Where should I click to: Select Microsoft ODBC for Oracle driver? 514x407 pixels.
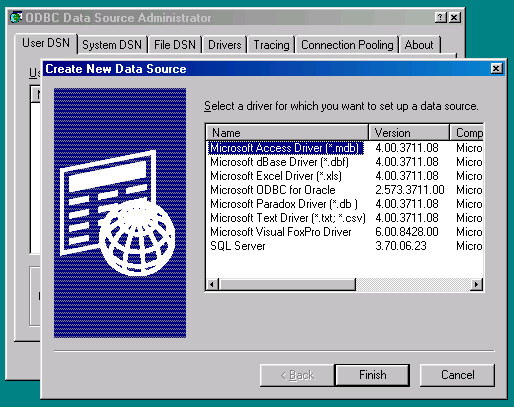[x=273, y=190]
